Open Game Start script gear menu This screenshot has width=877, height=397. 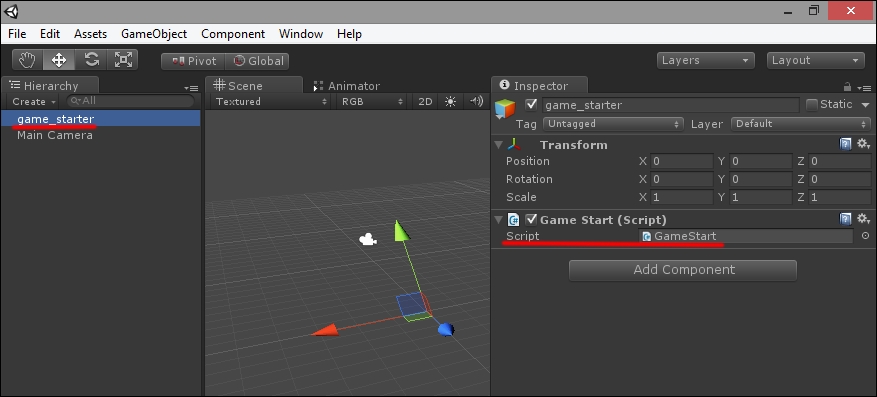click(863, 219)
